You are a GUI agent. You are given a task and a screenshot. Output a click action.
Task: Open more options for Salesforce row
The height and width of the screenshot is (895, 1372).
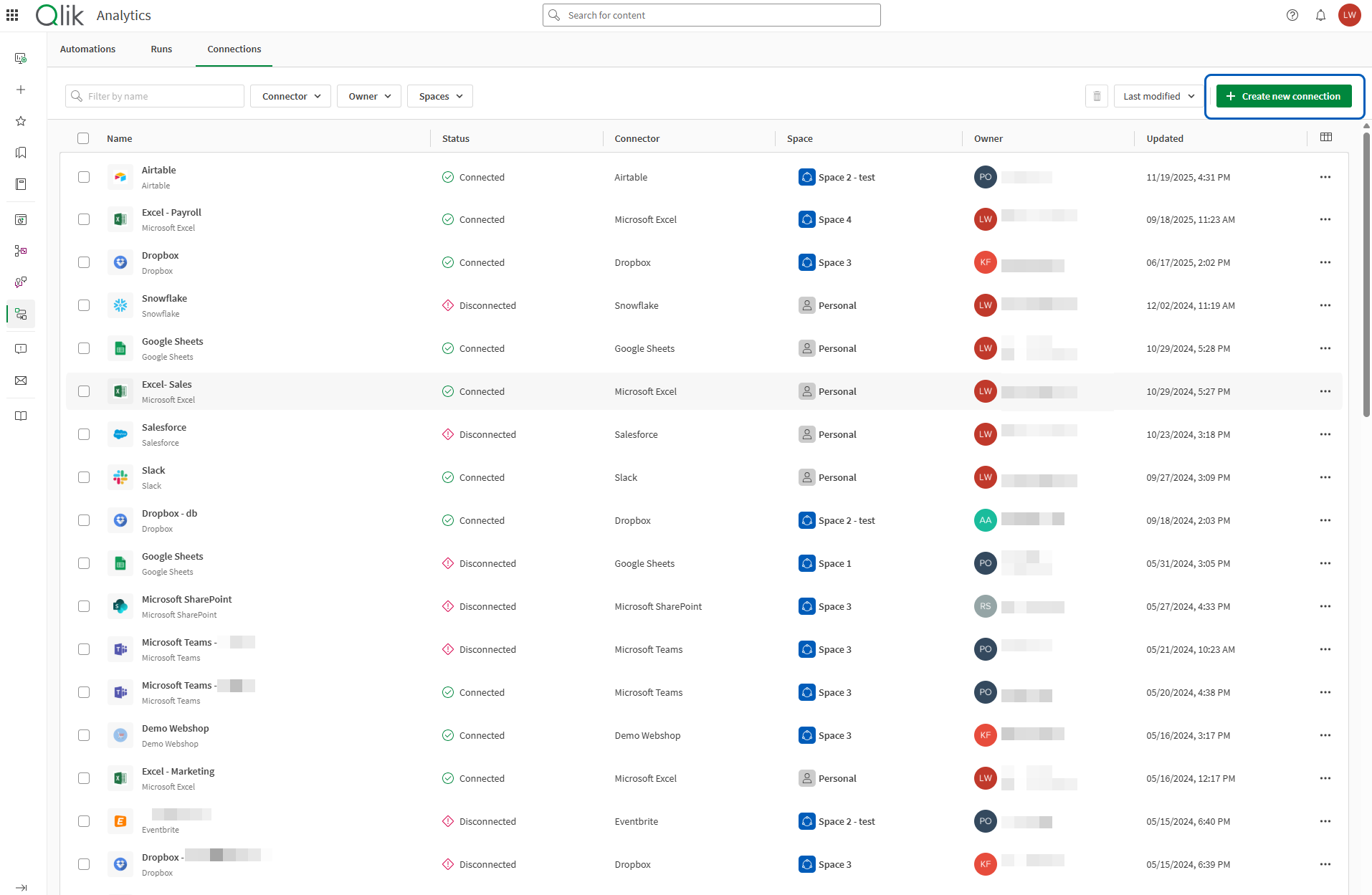coord(1325,434)
